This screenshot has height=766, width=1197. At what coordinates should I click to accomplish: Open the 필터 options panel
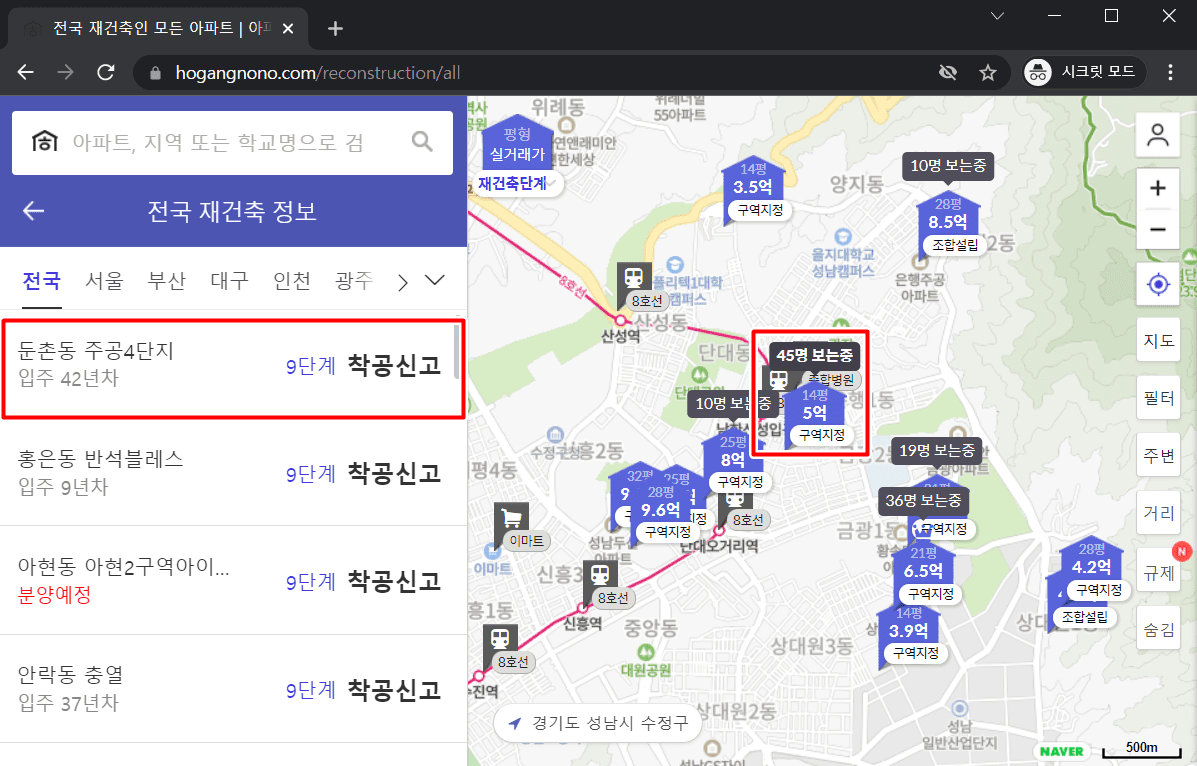tap(1158, 398)
